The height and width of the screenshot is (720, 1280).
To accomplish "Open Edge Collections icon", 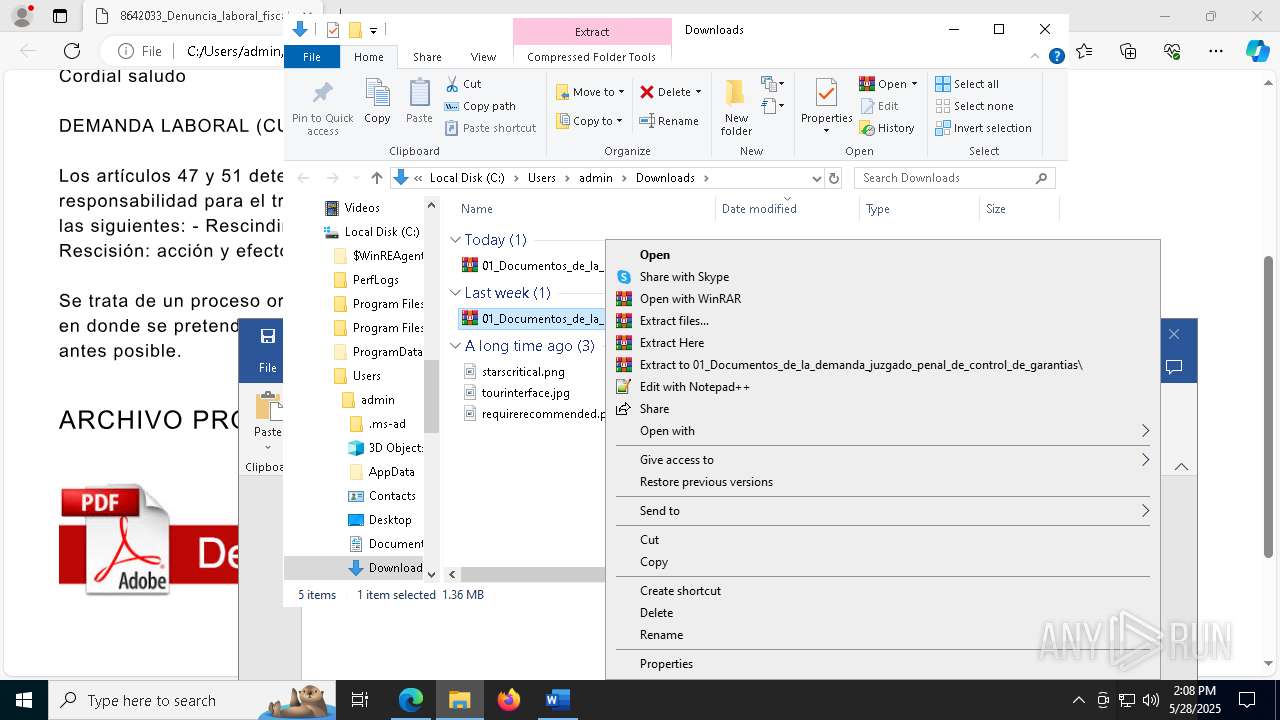I will (1128, 51).
